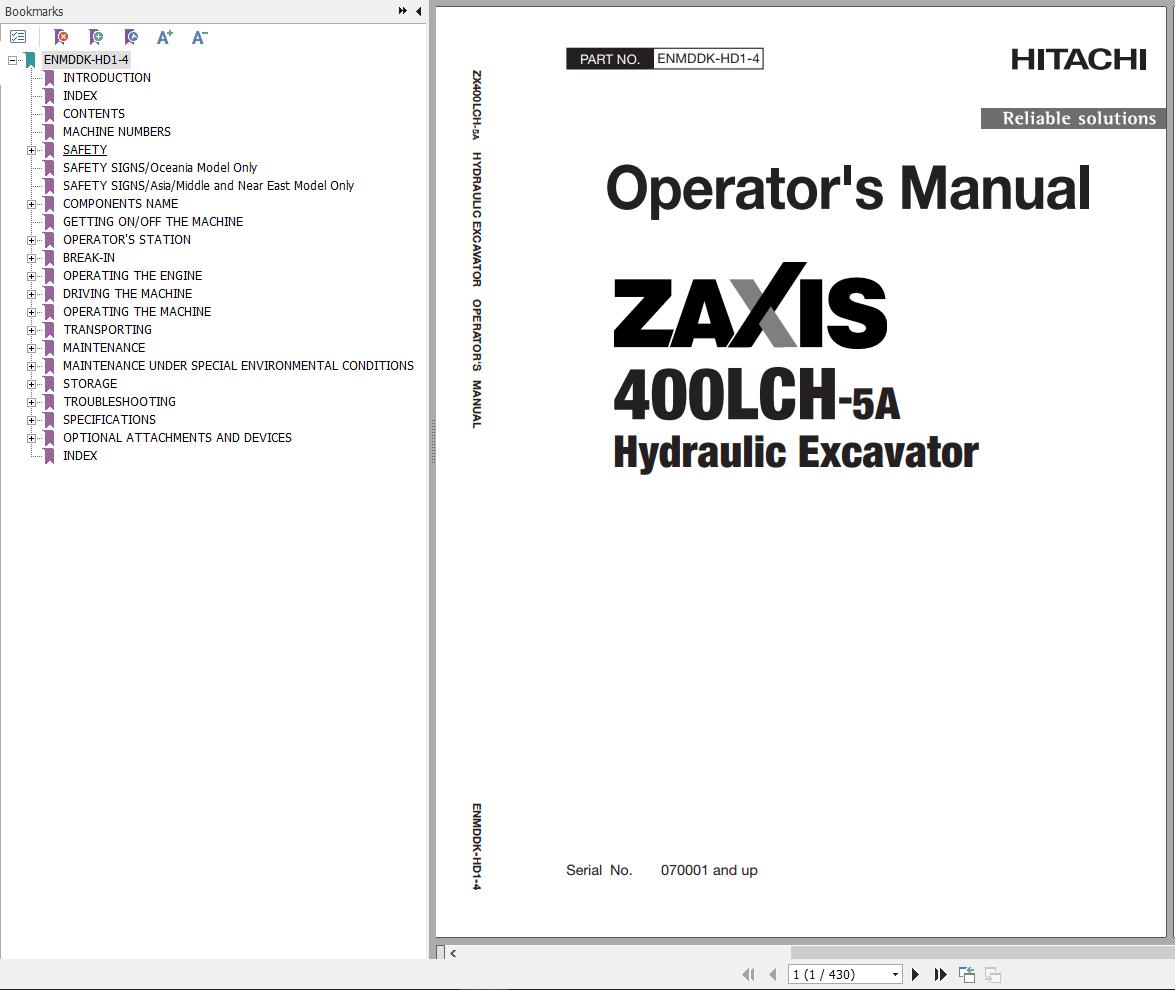Open the bookmark options checklist icon
The height and width of the screenshot is (990, 1175).
(x=18, y=37)
